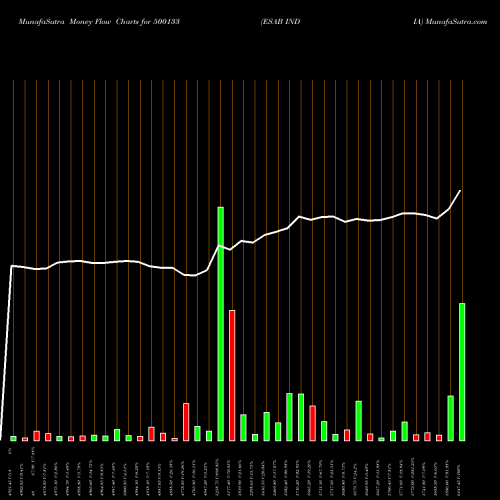Click the "IA) MunafaSutra.com" header text
The height and width of the screenshot is (500, 500).
pyautogui.click(x=450, y=22)
